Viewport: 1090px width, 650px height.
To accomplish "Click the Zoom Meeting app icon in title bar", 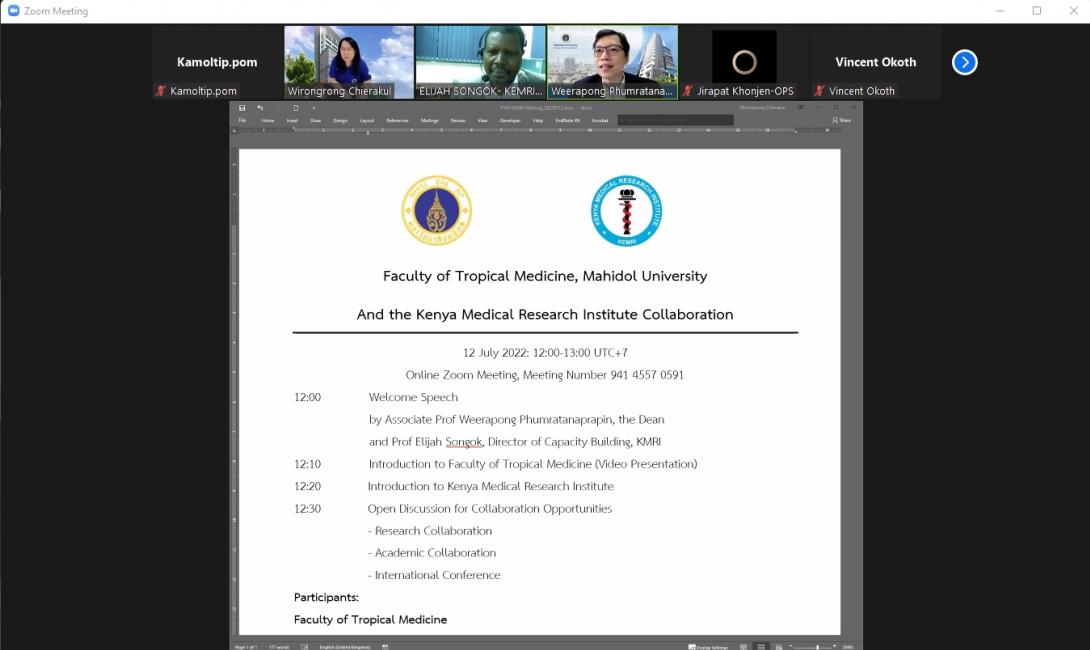I will click(13, 10).
